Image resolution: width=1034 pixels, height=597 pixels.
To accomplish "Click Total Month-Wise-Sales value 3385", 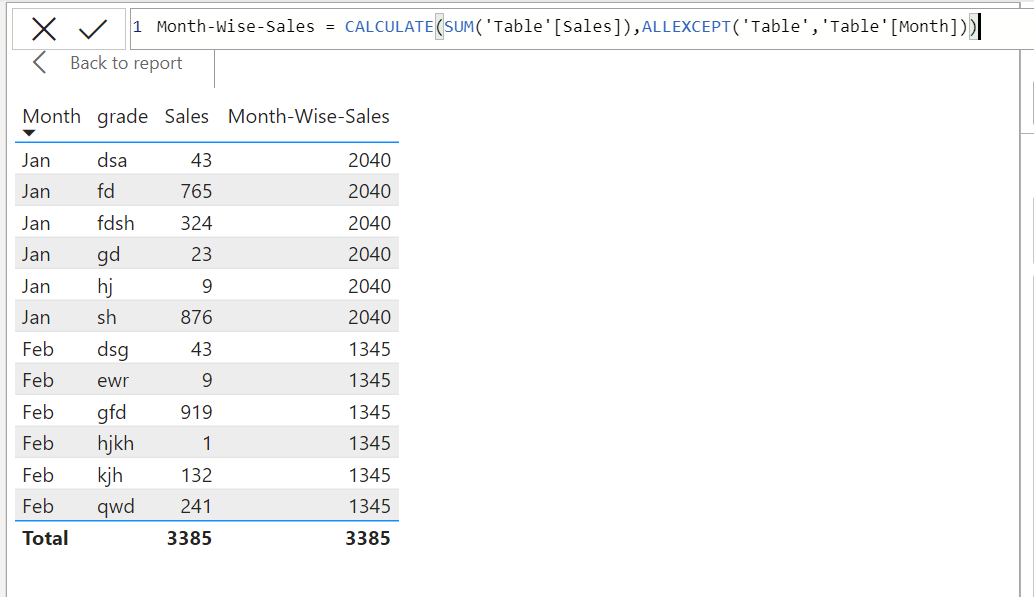I will pyautogui.click(x=368, y=538).
